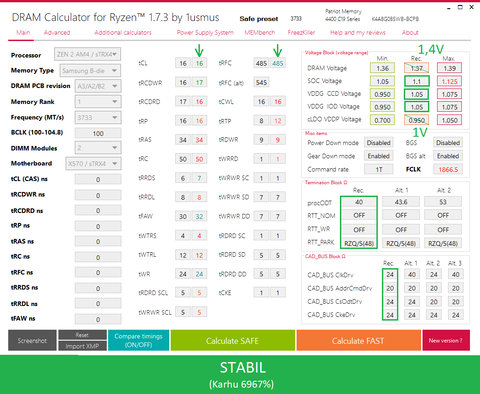Open Help and my reviews tab
480x394 pixels.
click(358, 32)
